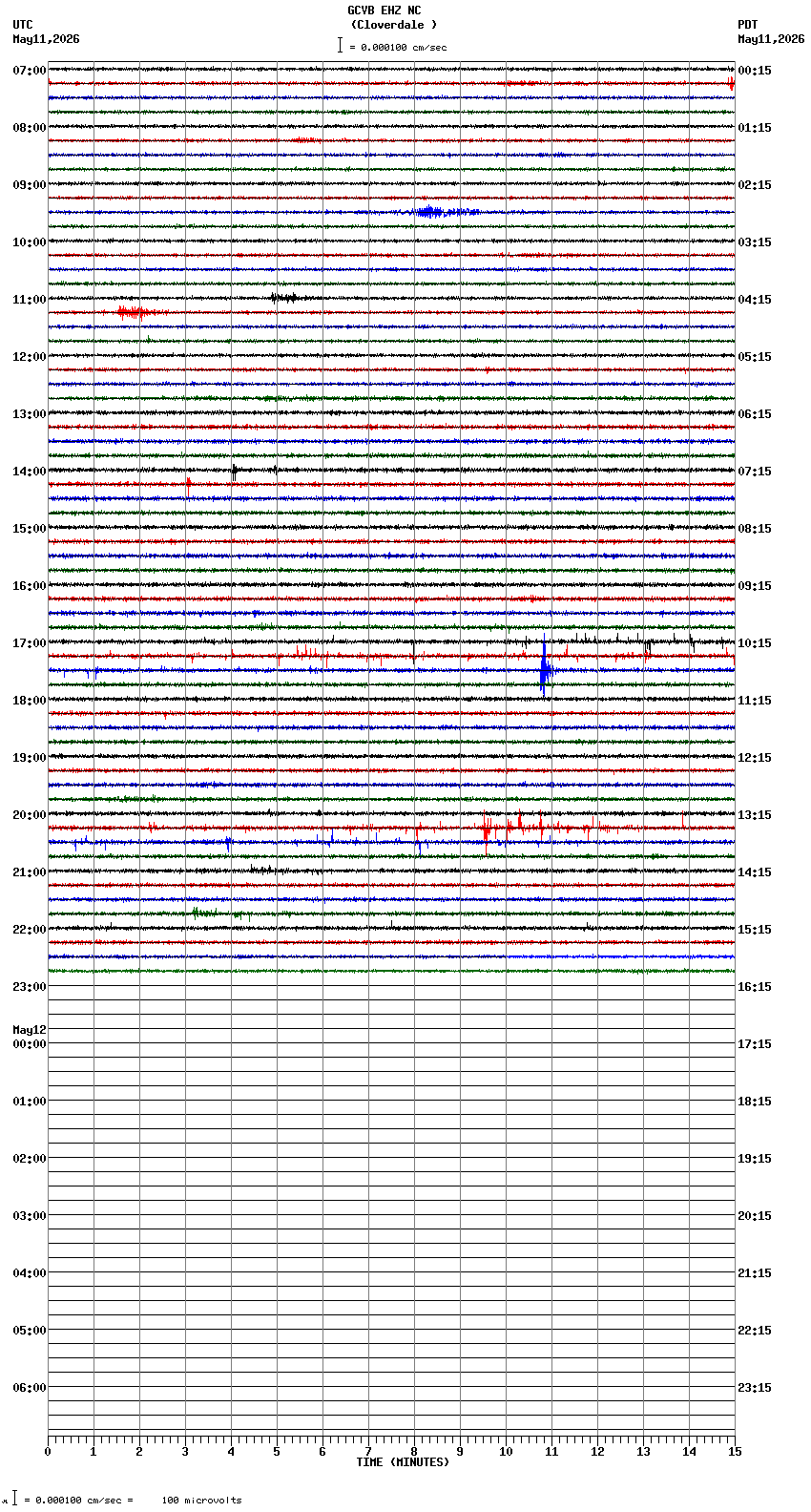Screen dimensions: 811x1512
Task: Click the 03:00 UTC row label
Action: [30, 1216]
